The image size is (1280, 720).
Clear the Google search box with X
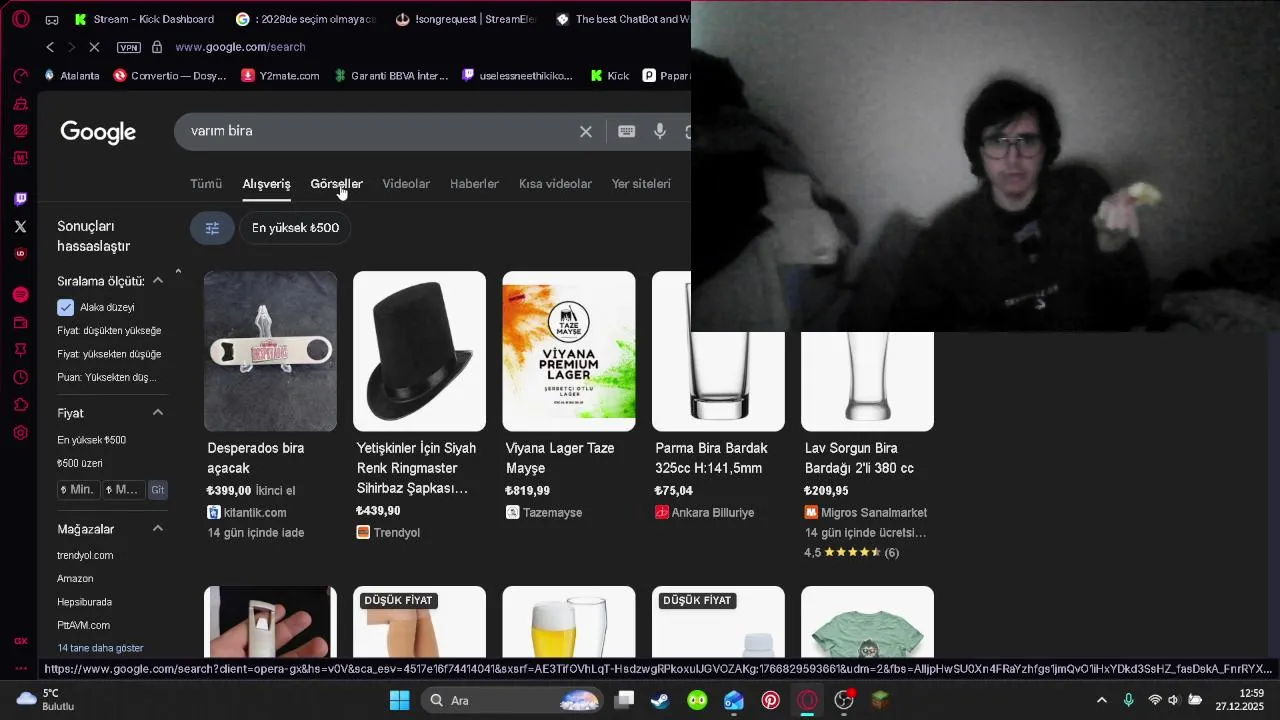click(x=586, y=131)
